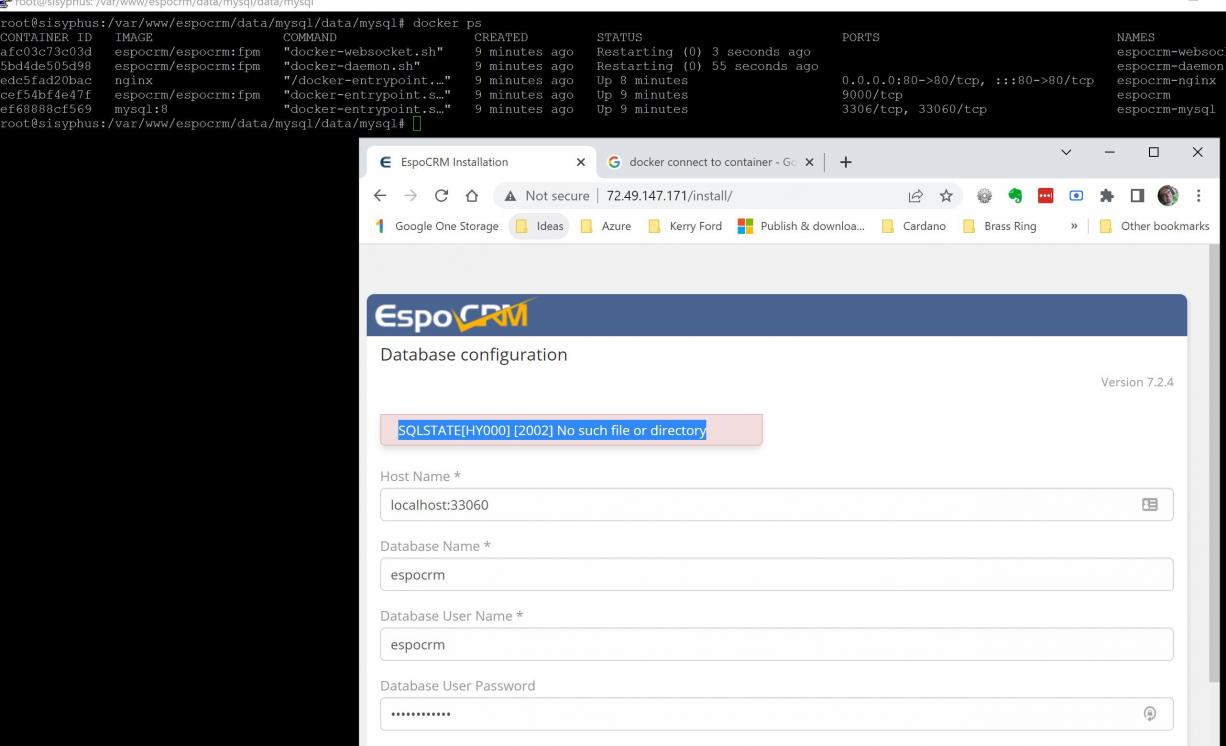The image size is (1226, 746).
Task: Expand hidden bookmarks chevron
Action: coord(1074,226)
